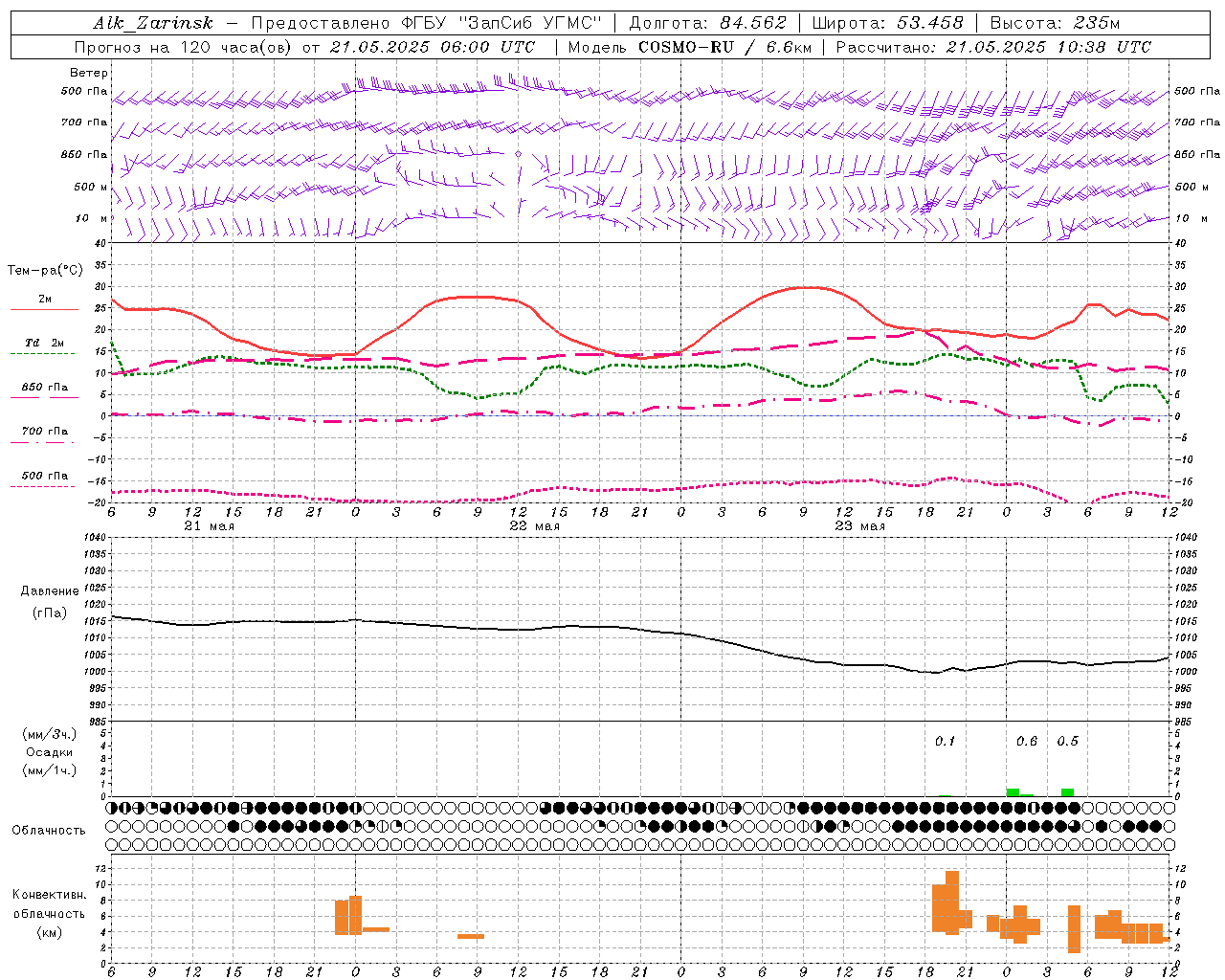Click the 700 гПа temperature legend entry
The height and width of the screenshot is (980, 1225).
point(45,432)
